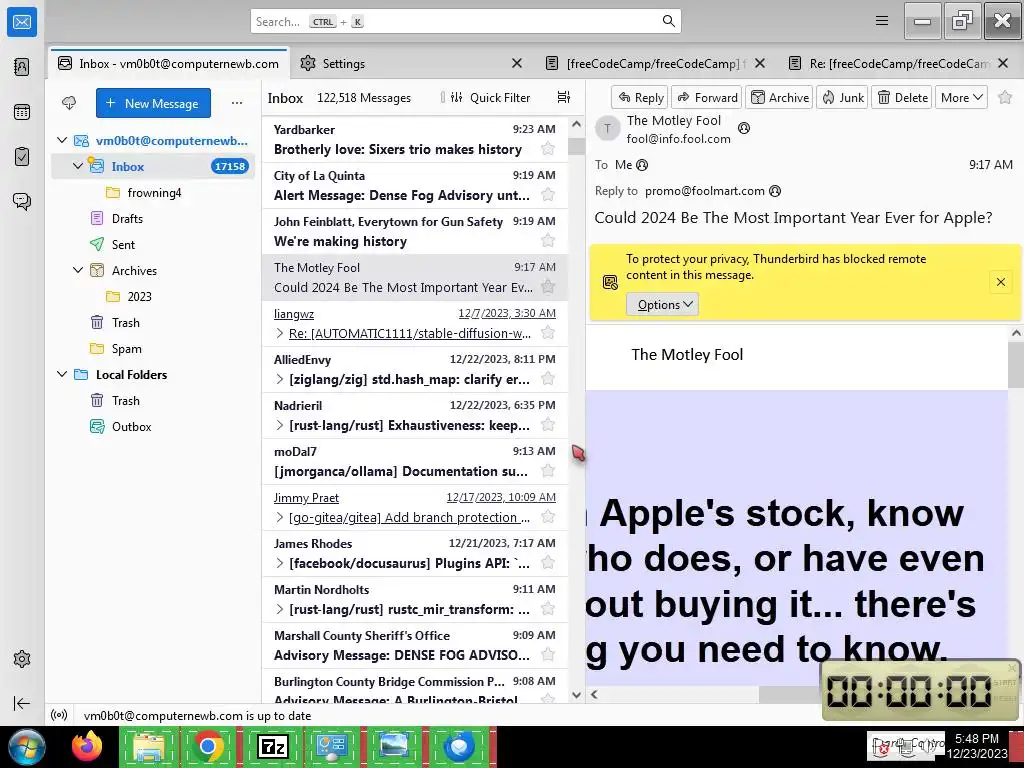Collapse the Archives folder subtree
This screenshot has height=768, width=1024.
[78, 270]
